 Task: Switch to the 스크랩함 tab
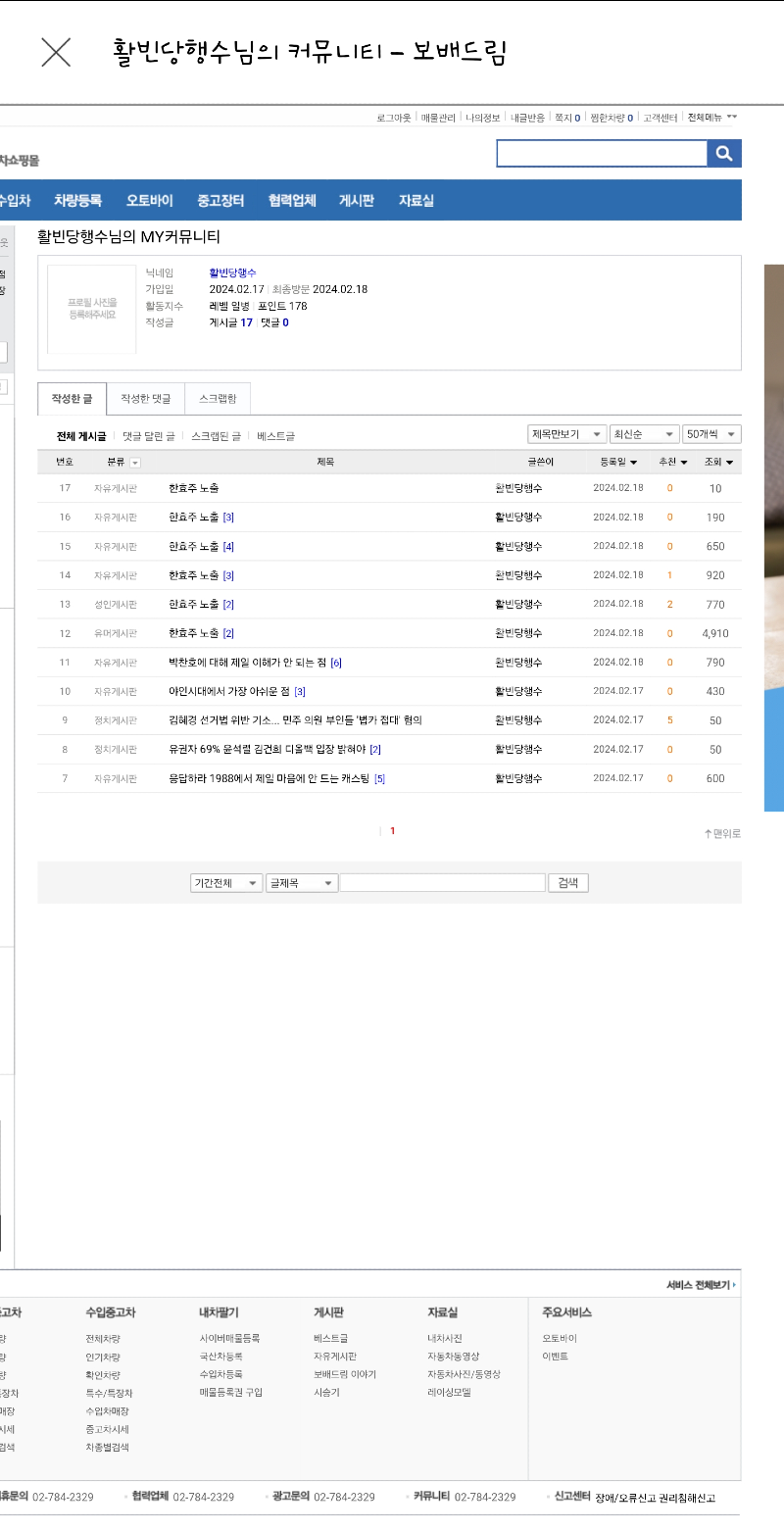(x=218, y=399)
